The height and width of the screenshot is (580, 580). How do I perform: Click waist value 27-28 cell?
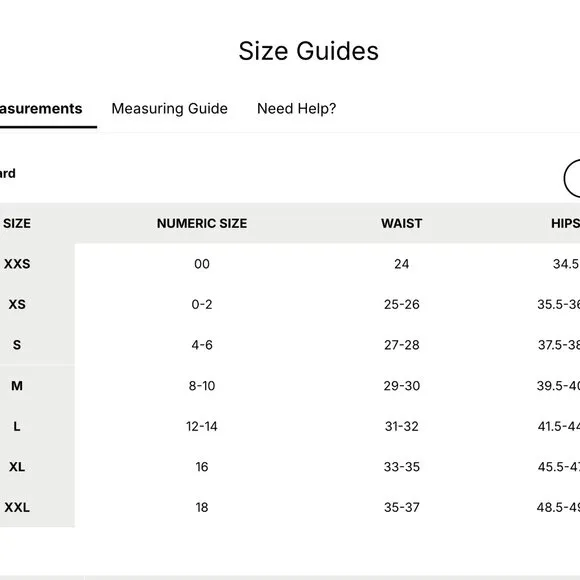point(402,345)
